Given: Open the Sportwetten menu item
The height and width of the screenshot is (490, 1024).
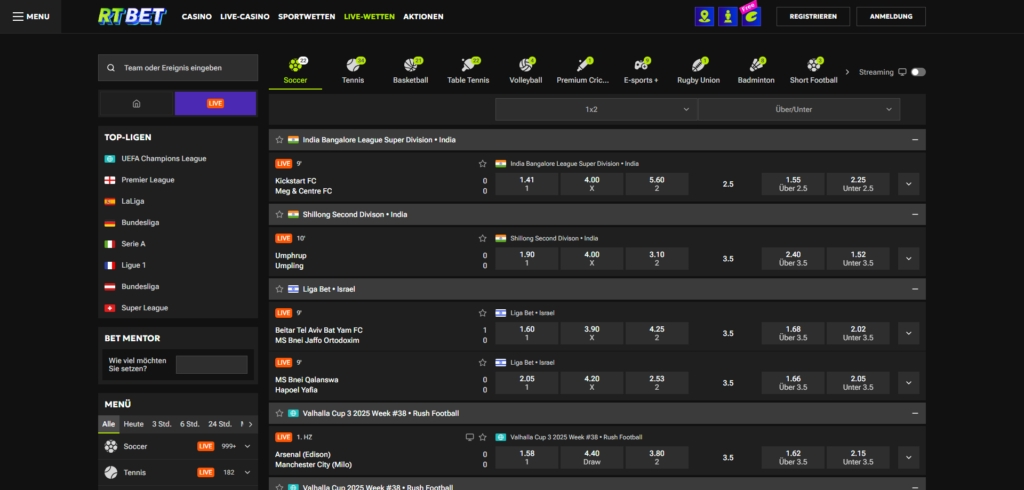Looking at the screenshot, I should tap(304, 17).
